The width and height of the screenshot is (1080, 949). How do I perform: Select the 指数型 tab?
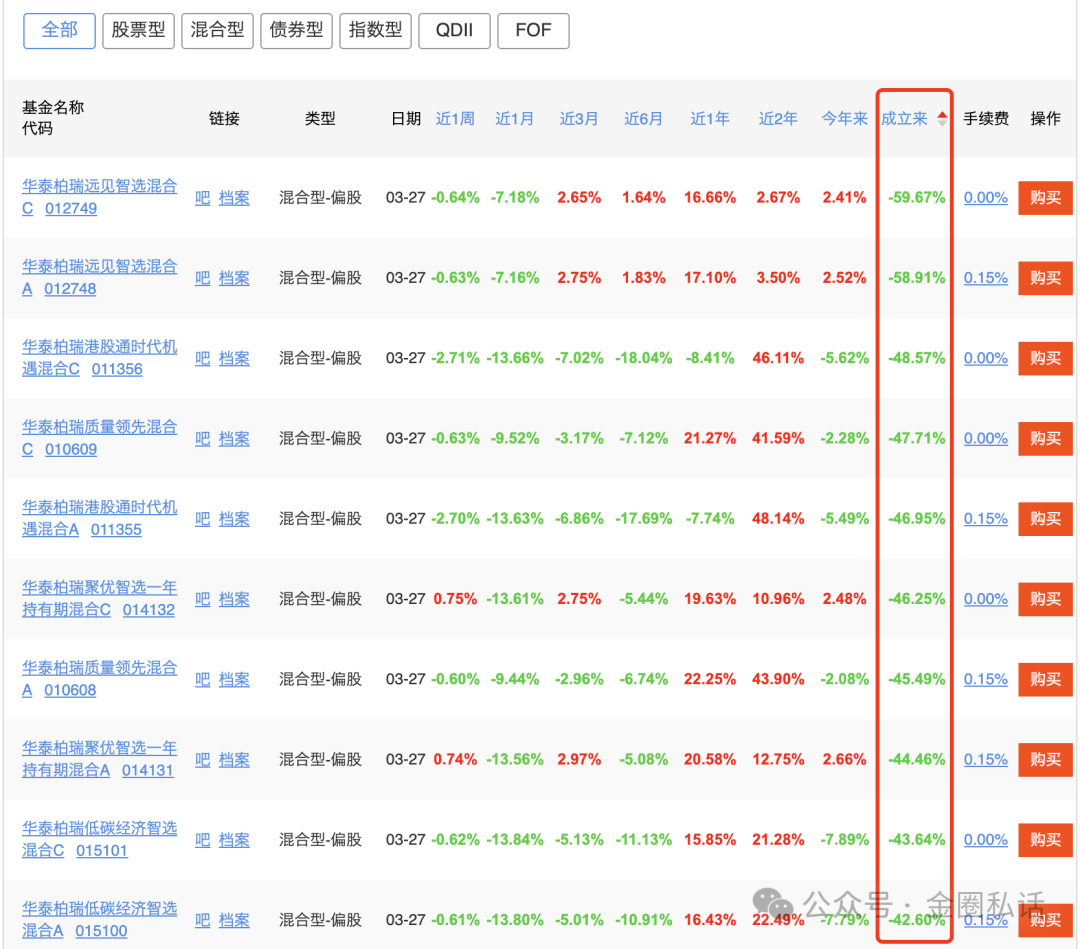[375, 30]
